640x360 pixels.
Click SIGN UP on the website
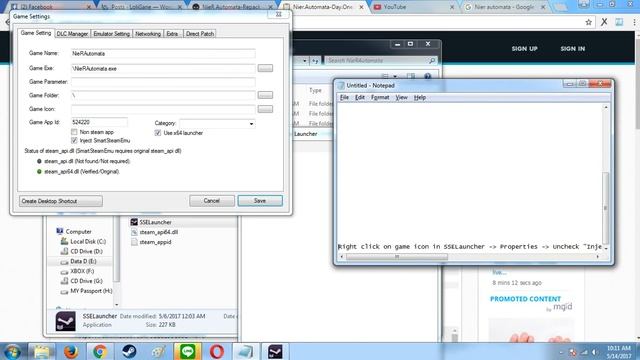click(524, 49)
